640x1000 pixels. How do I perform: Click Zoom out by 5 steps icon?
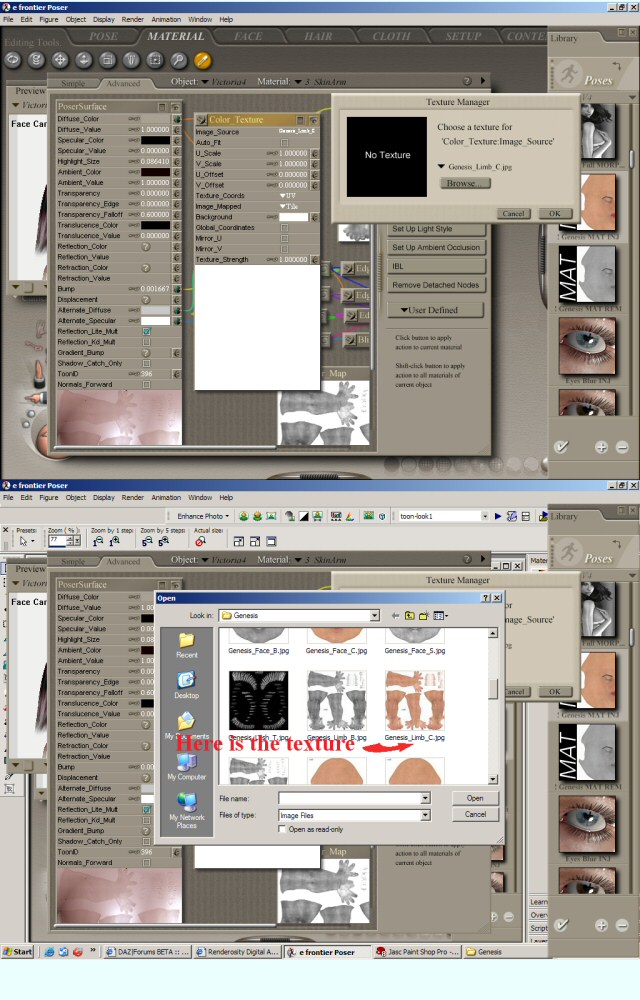pos(147,541)
